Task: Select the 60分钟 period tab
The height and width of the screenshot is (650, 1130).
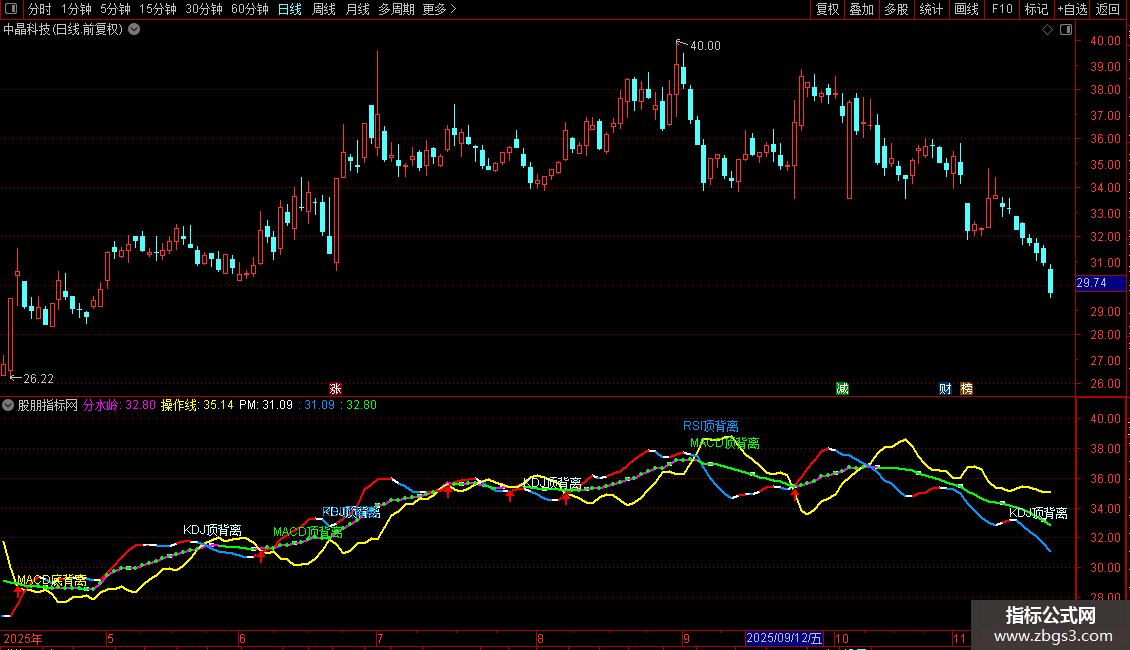Action: pos(249,9)
